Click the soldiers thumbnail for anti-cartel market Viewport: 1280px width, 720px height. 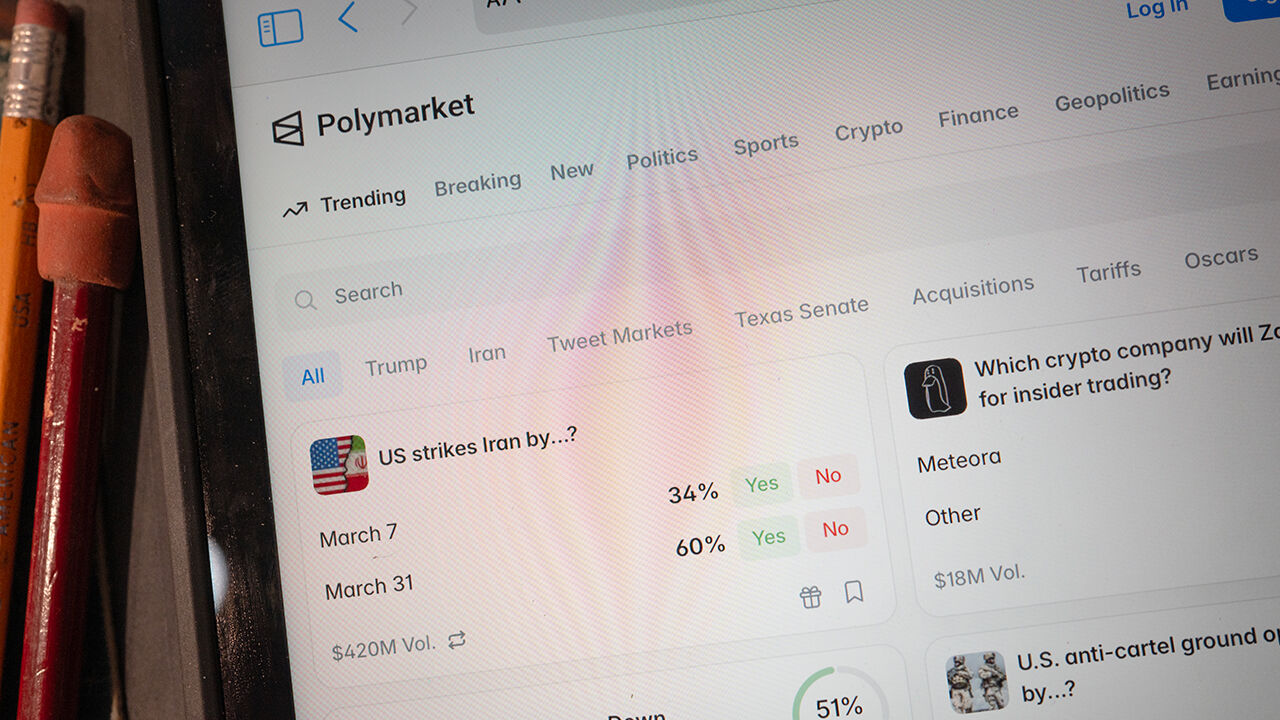click(977, 682)
